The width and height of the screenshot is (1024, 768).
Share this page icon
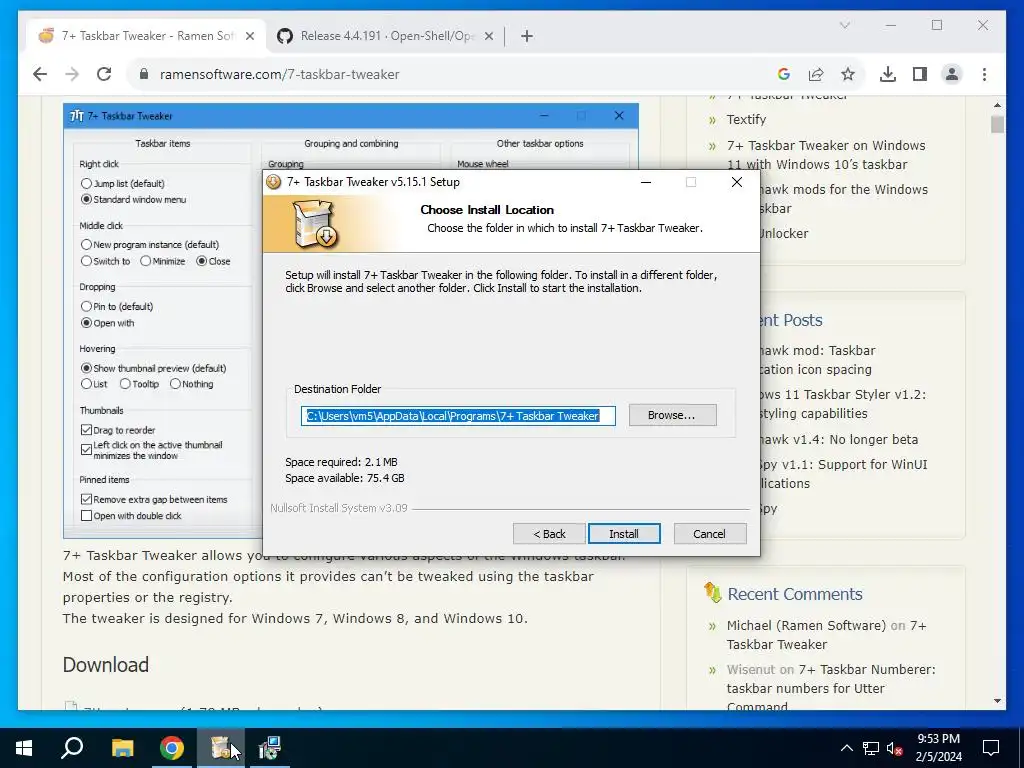816,74
